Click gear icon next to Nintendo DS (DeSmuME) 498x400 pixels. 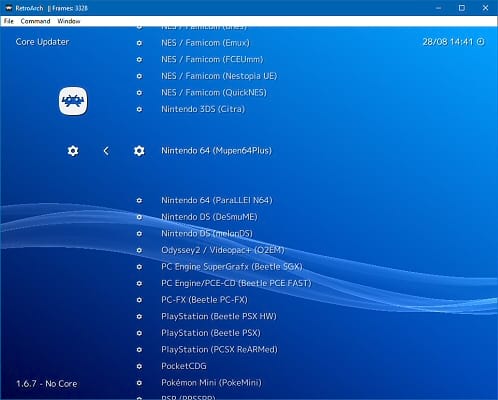pos(139,217)
